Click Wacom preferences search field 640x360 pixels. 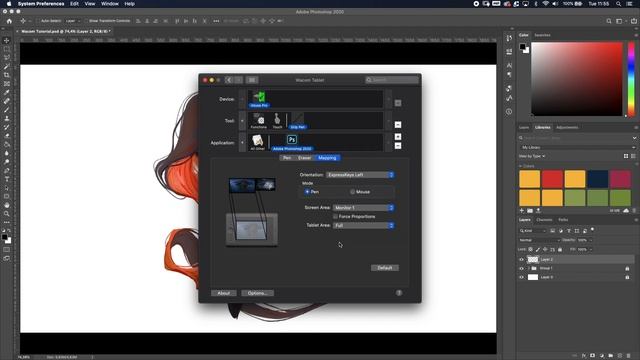tap(392, 80)
